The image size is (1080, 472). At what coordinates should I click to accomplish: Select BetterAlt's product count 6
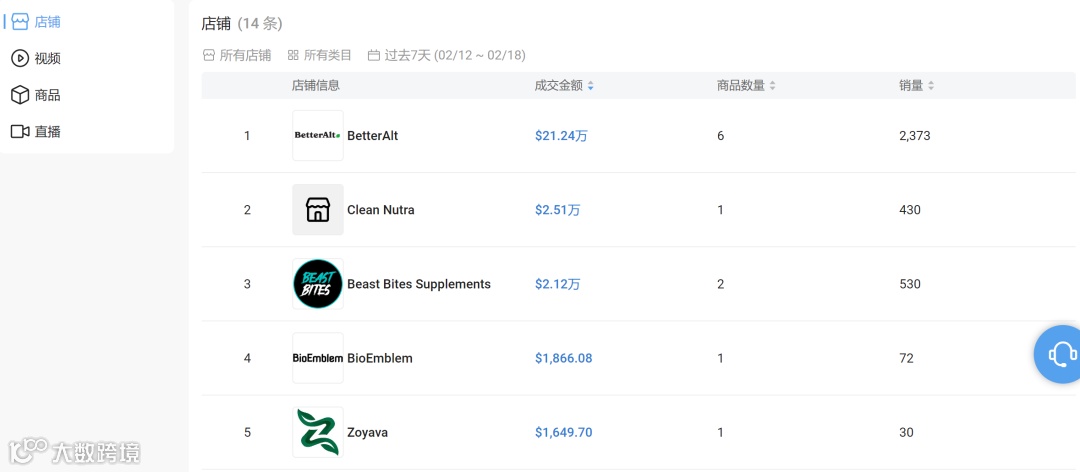[x=720, y=136]
